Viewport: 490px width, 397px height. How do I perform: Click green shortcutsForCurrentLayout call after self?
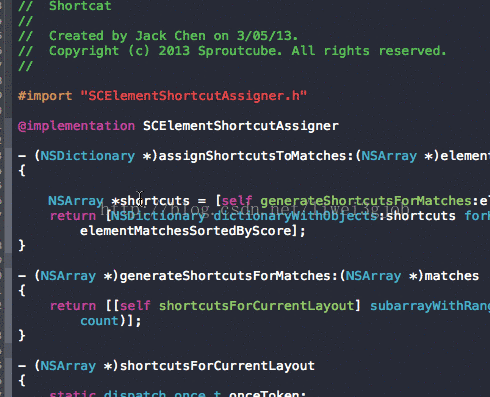[256, 306]
